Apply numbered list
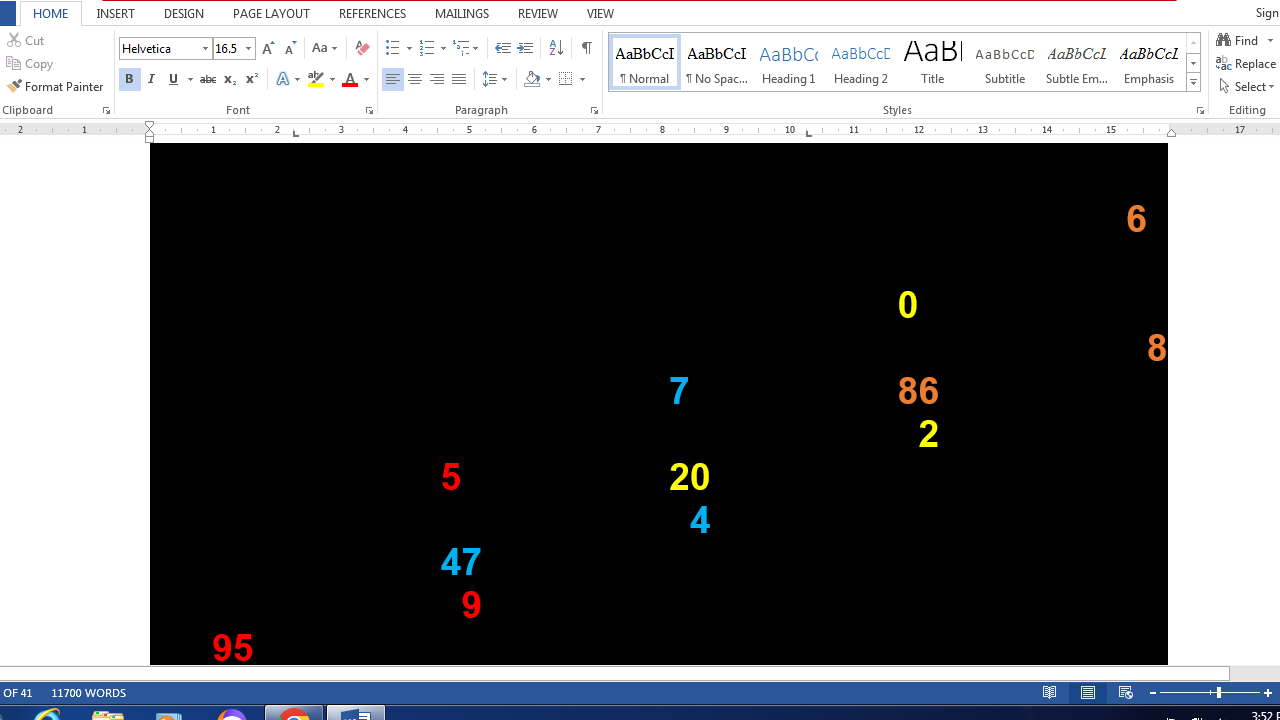Image resolution: width=1280 pixels, height=720 pixels. click(x=427, y=48)
